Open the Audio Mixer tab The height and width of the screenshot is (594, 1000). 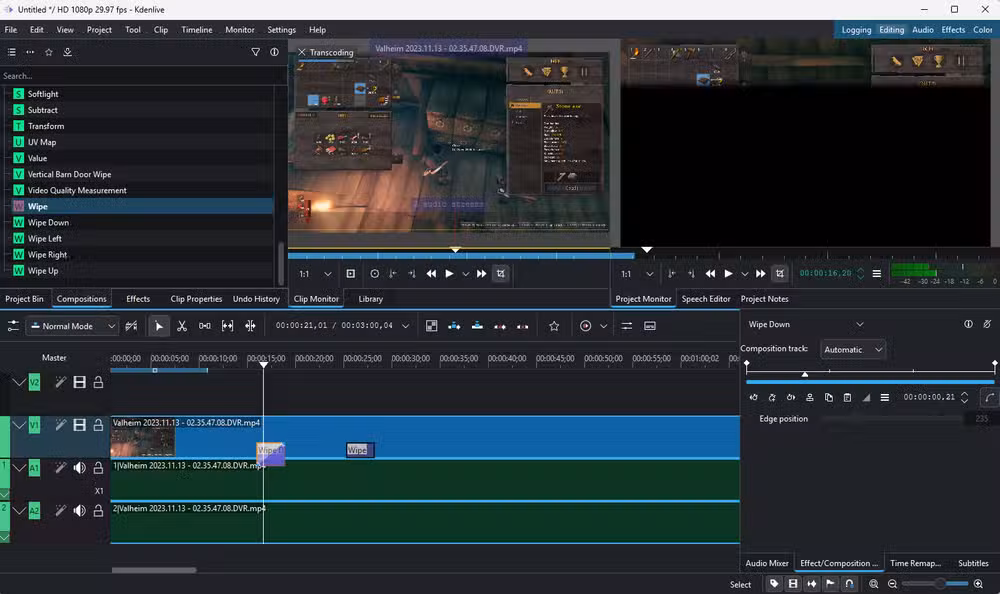[767, 563]
